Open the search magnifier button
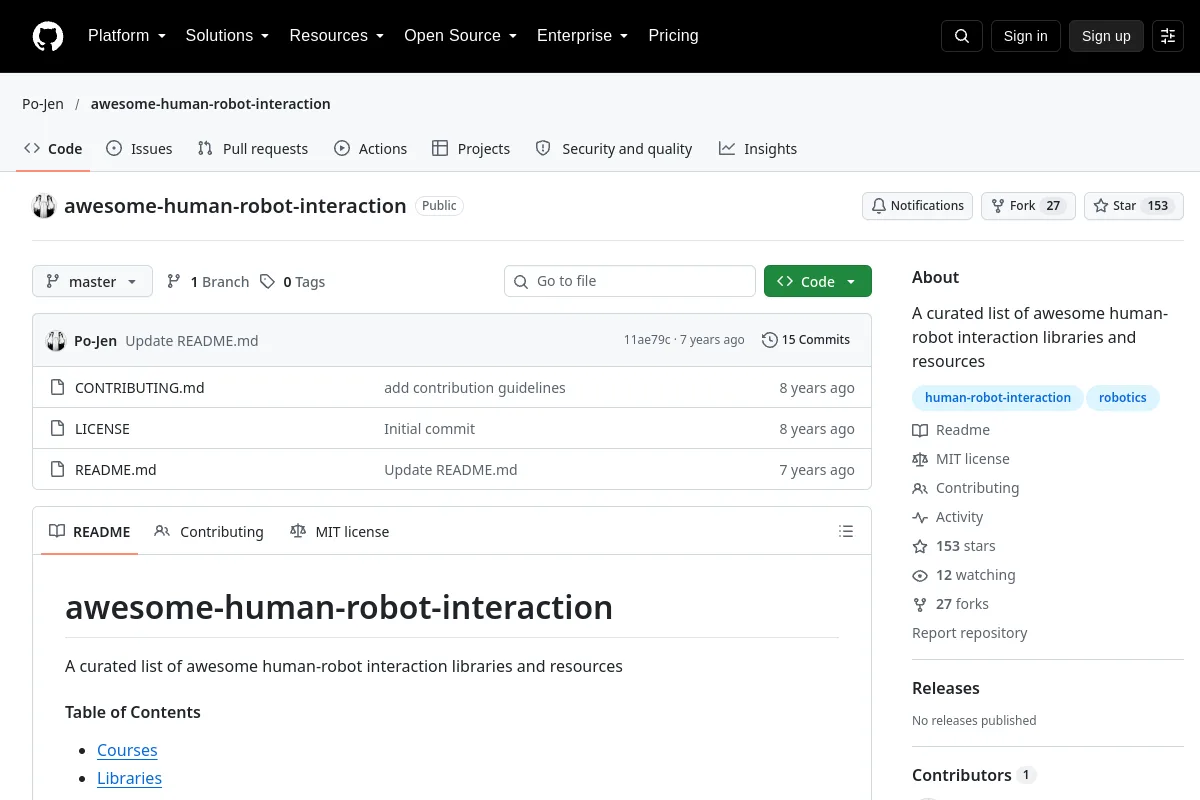The height and width of the screenshot is (800, 1200). tap(962, 36)
